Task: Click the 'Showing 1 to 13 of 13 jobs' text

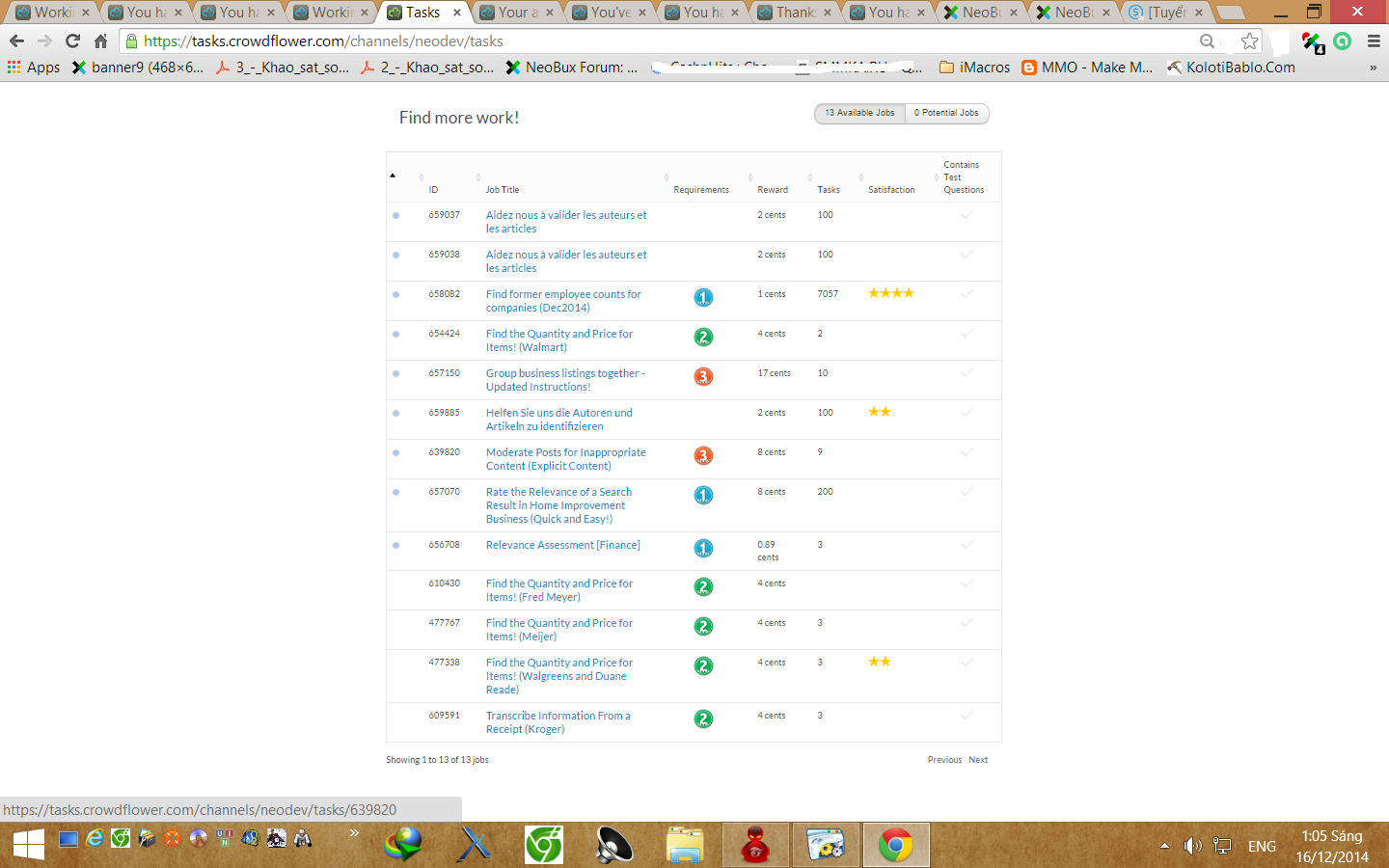Action: [438, 760]
